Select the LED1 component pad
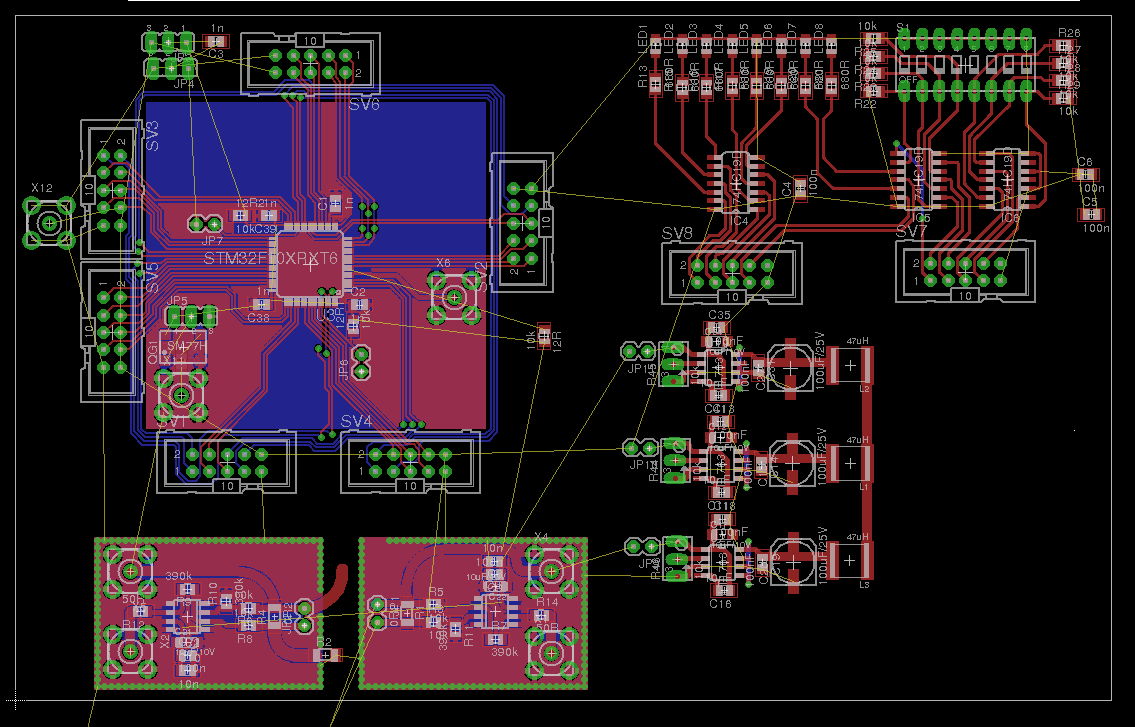This screenshot has width=1135, height=727. coord(655,47)
